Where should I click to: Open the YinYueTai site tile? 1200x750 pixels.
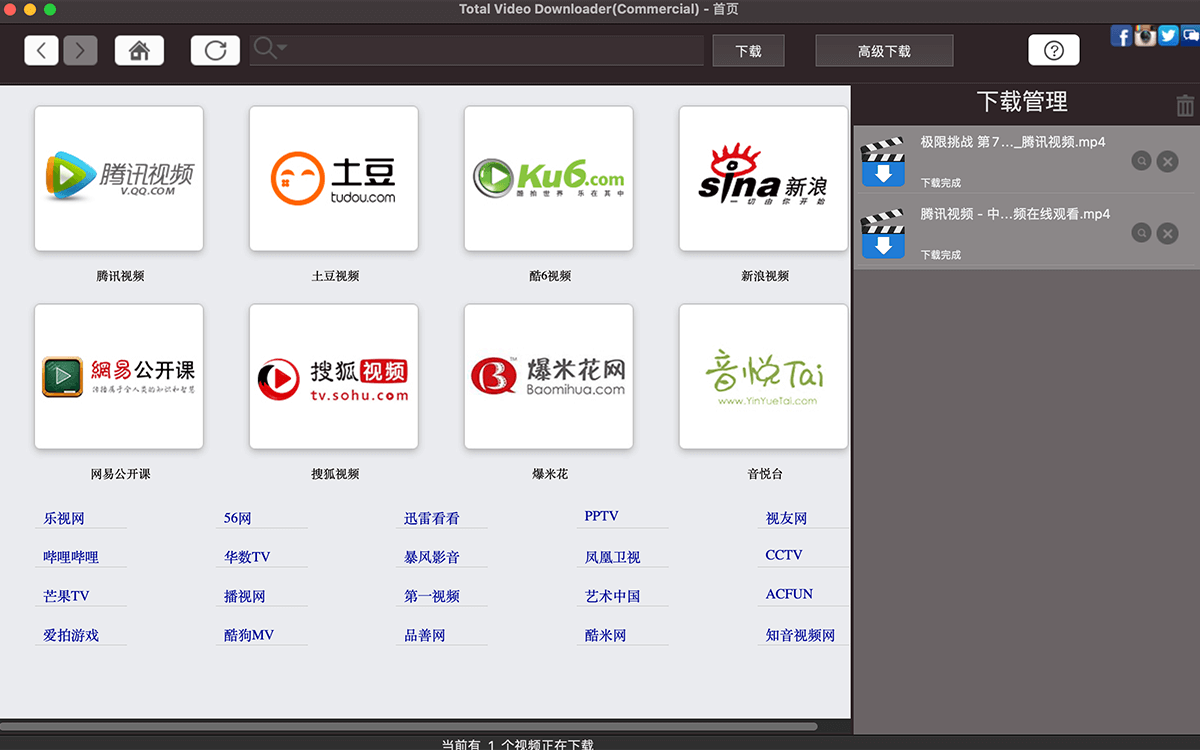click(x=764, y=376)
